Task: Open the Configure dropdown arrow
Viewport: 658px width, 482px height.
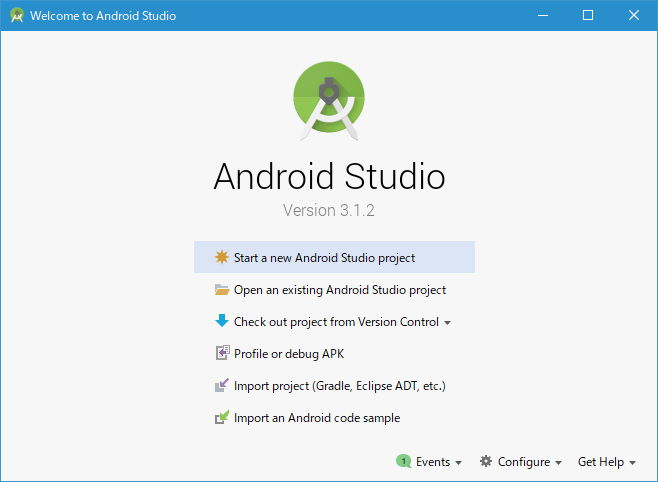Action: coord(558,463)
